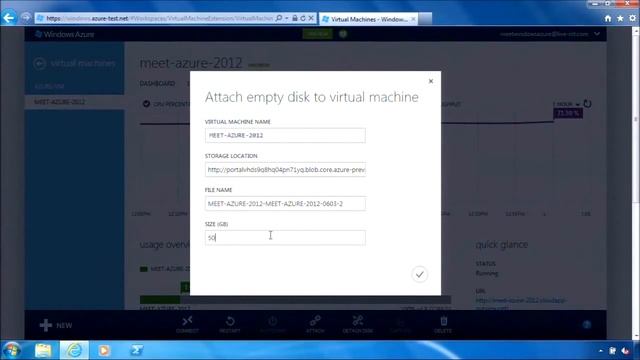
Task: Open the Windows Start button
Action: click(x=12, y=350)
